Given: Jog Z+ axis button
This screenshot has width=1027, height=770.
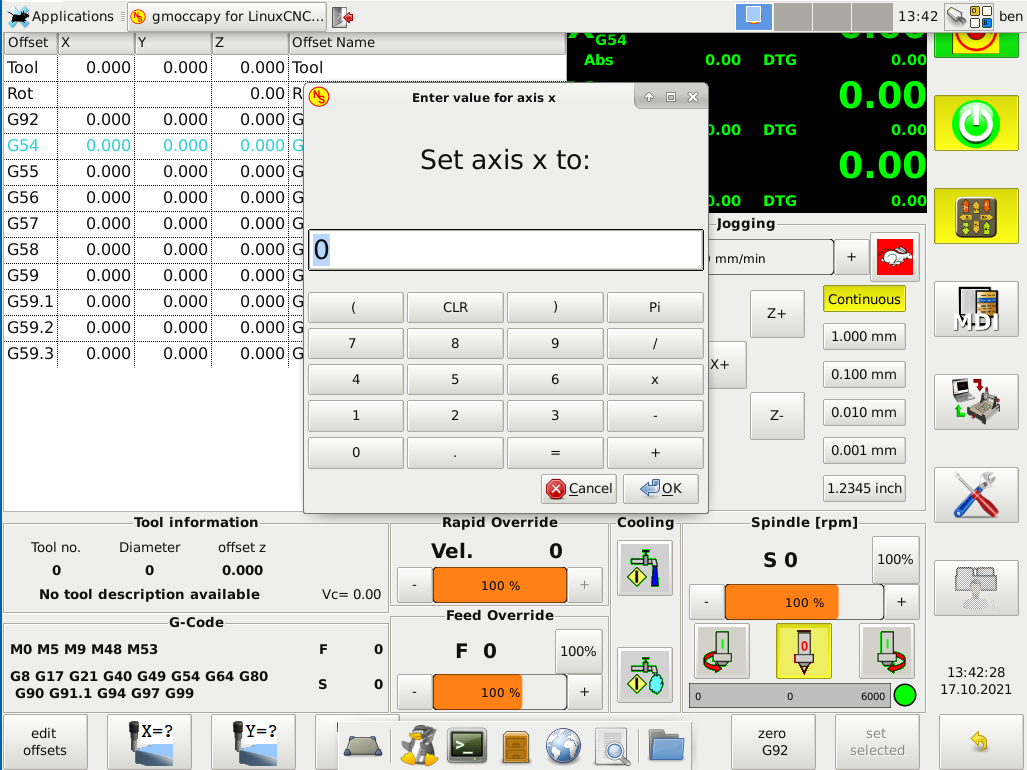Looking at the screenshot, I should 777,314.
